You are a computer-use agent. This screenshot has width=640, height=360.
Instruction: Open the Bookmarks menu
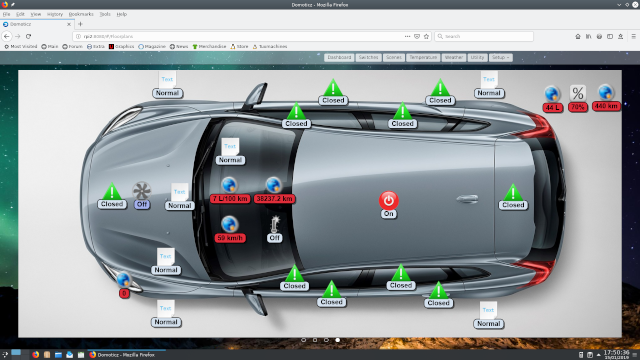pyautogui.click(x=81, y=14)
